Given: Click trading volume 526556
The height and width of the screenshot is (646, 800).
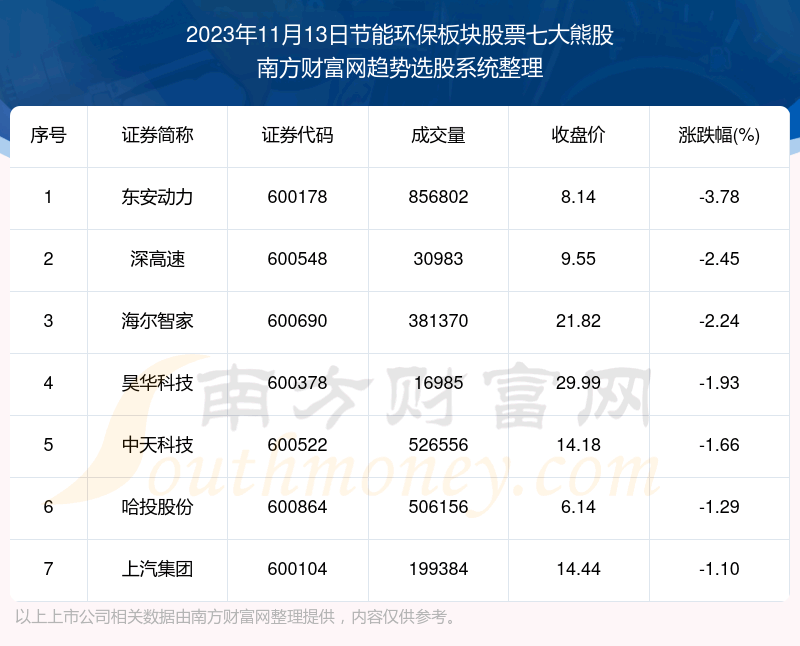Looking at the screenshot, I should pyautogui.click(x=438, y=445).
